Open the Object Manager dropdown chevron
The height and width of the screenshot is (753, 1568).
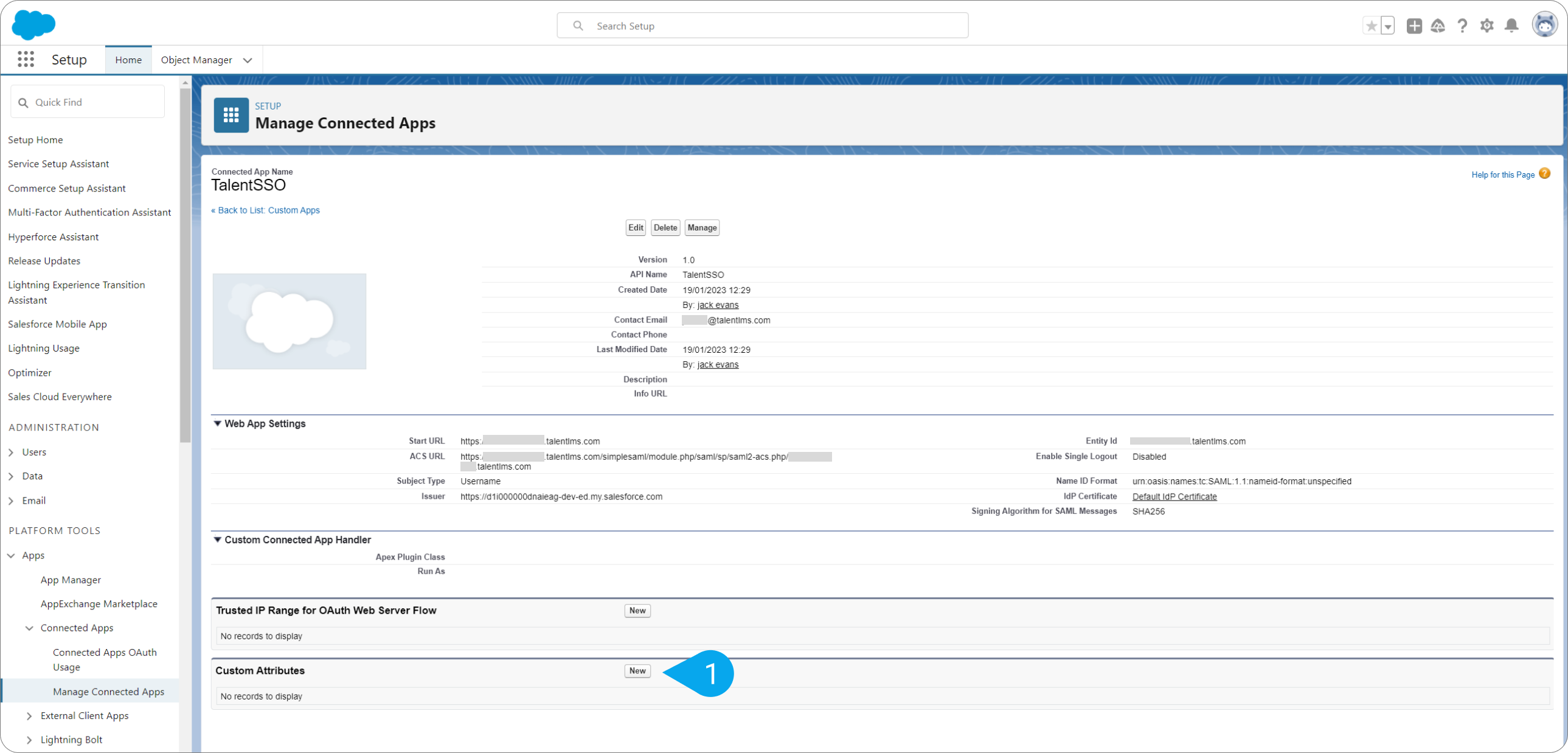[x=248, y=60]
